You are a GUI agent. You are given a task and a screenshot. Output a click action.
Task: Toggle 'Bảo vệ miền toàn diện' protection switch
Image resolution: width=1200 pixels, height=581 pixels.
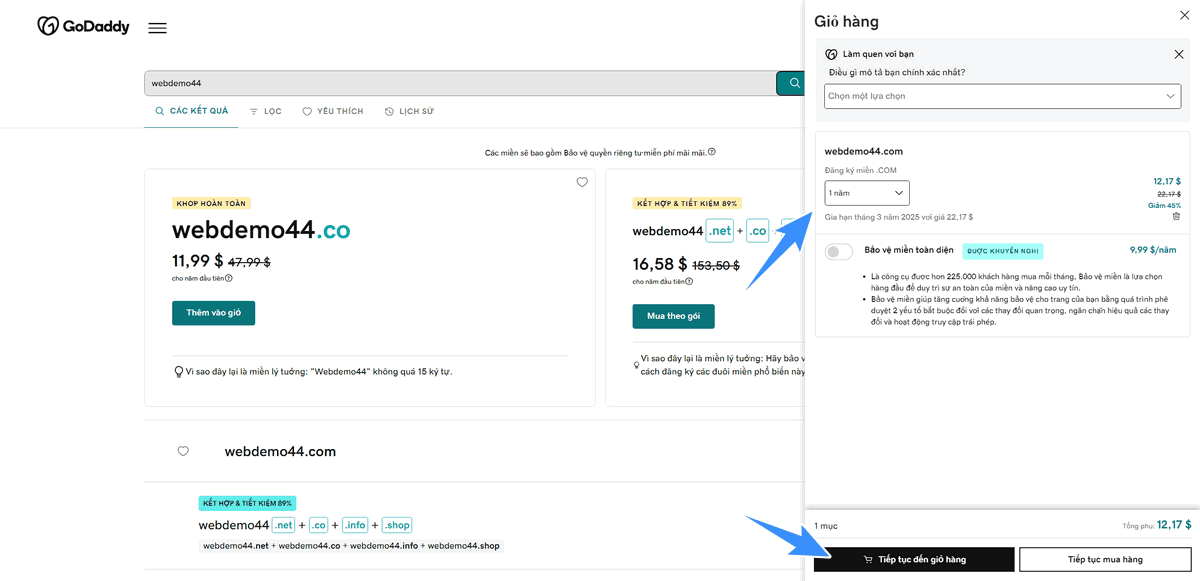pos(839,251)
